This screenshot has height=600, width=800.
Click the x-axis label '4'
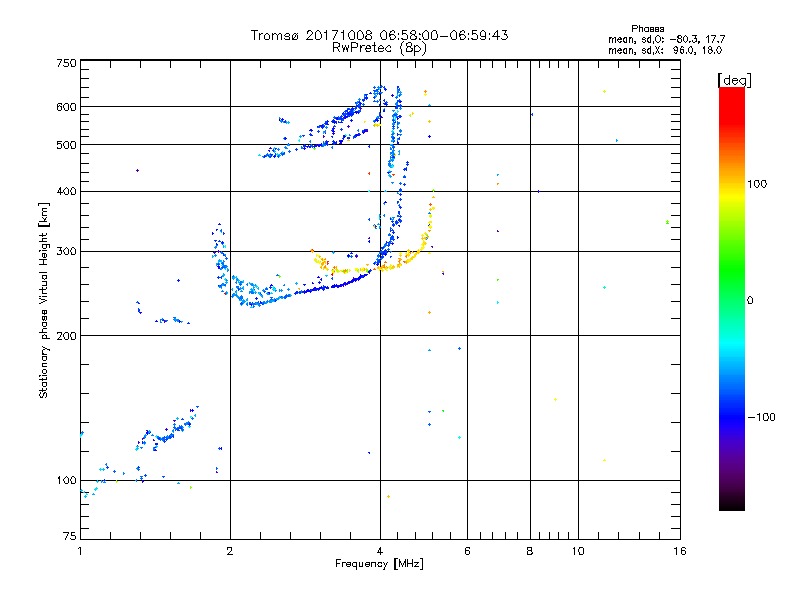(x=380, y=551)
